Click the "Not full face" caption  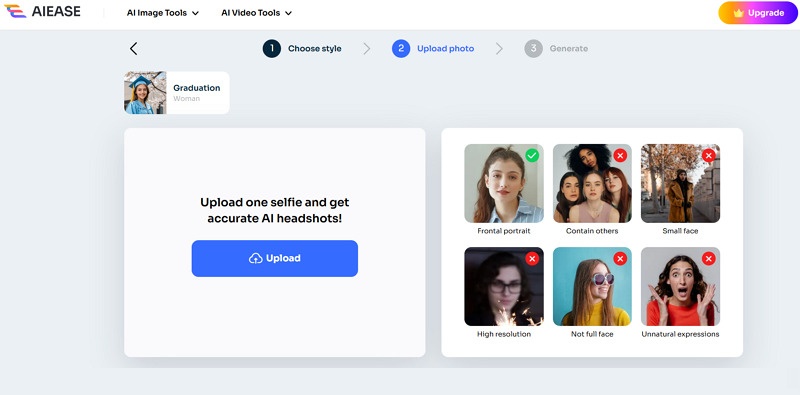[x=592, y=334]
